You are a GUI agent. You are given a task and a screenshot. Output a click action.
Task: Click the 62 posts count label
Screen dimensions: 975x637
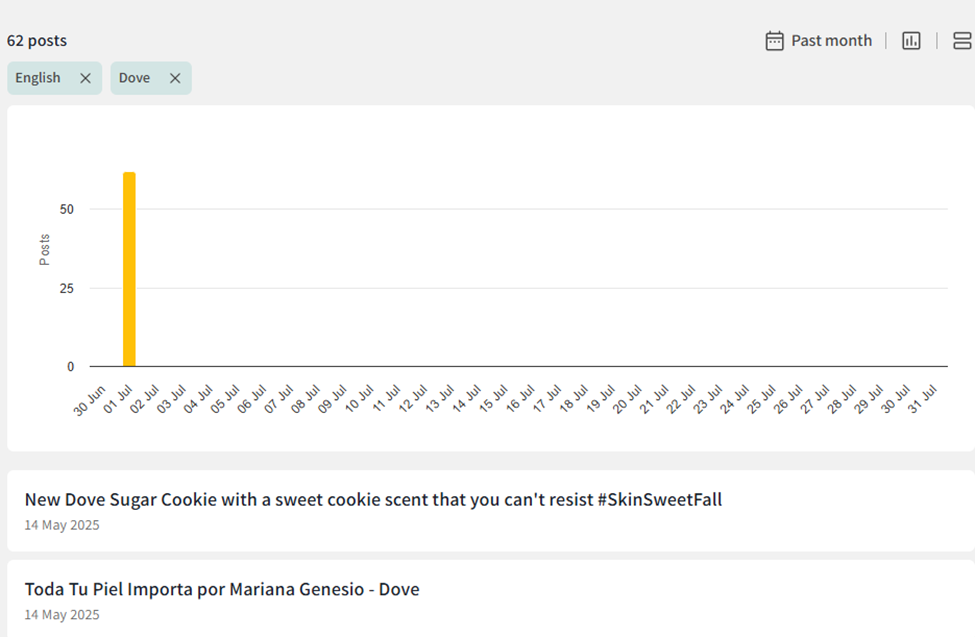coord(37,41)
